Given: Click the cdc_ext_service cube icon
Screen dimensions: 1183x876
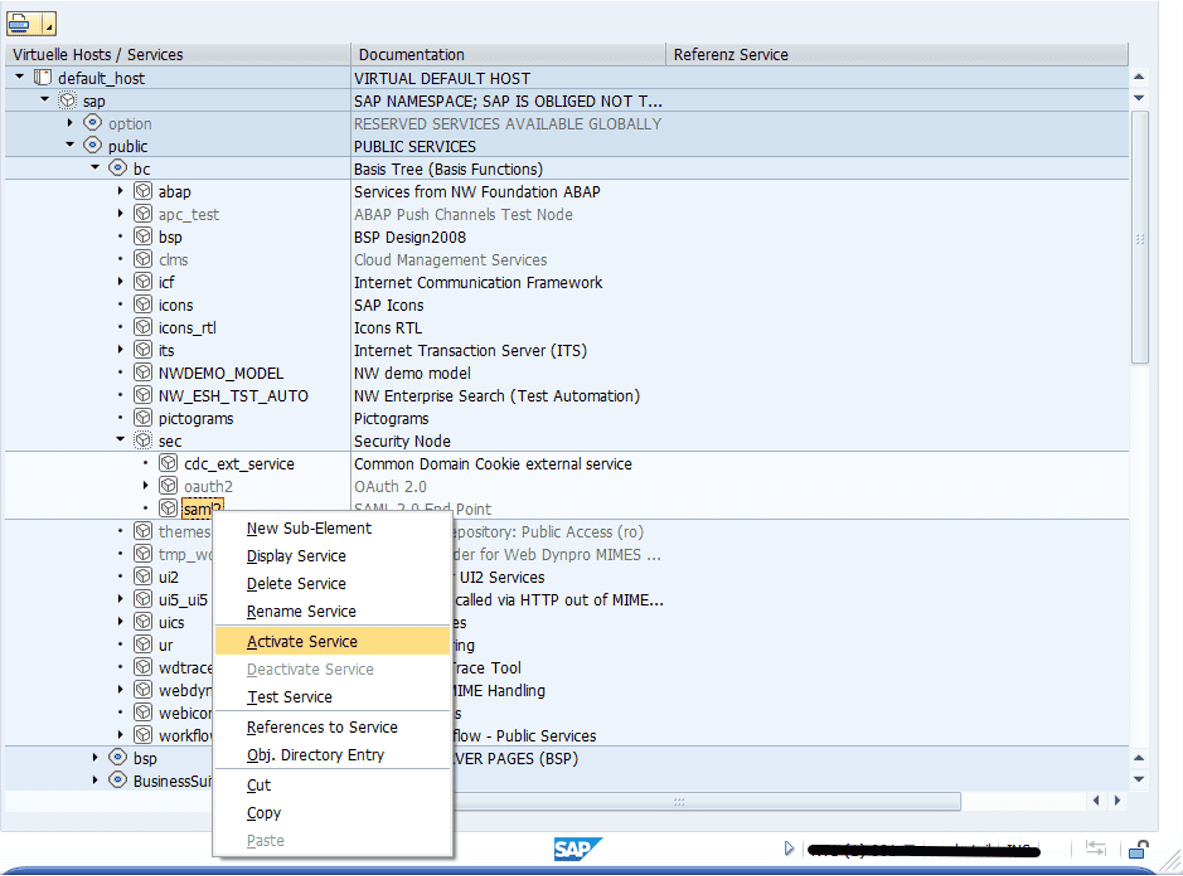Looking at the screenshot, I should pyautogui.click(x=168, y=463).
